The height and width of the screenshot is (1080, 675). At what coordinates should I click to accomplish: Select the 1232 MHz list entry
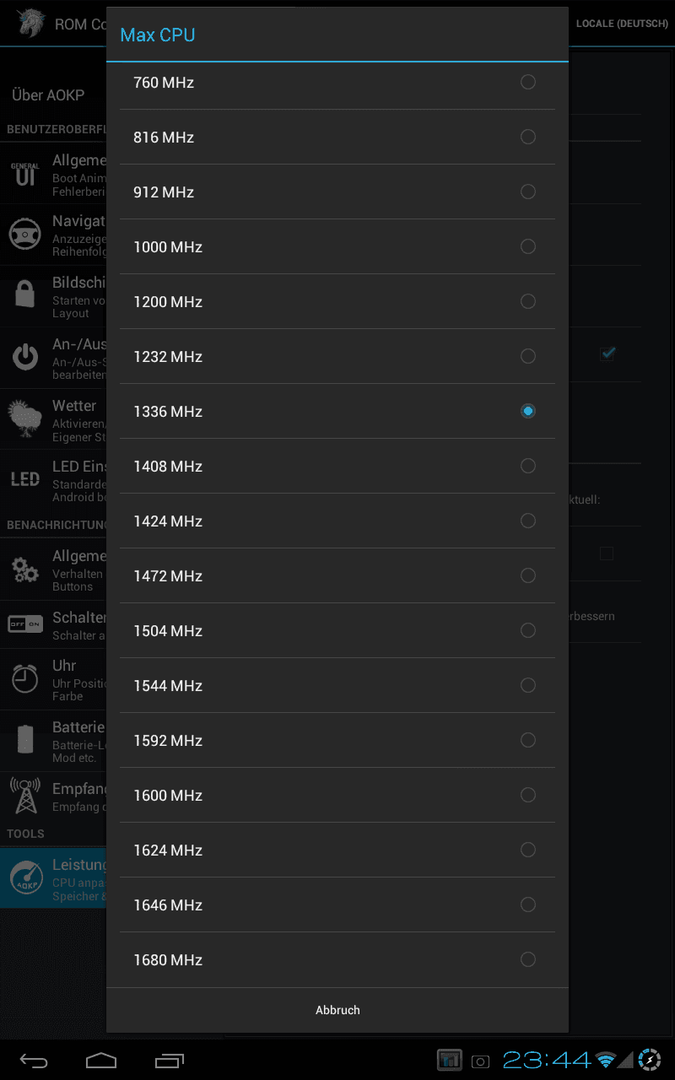[x=338, y=356]
